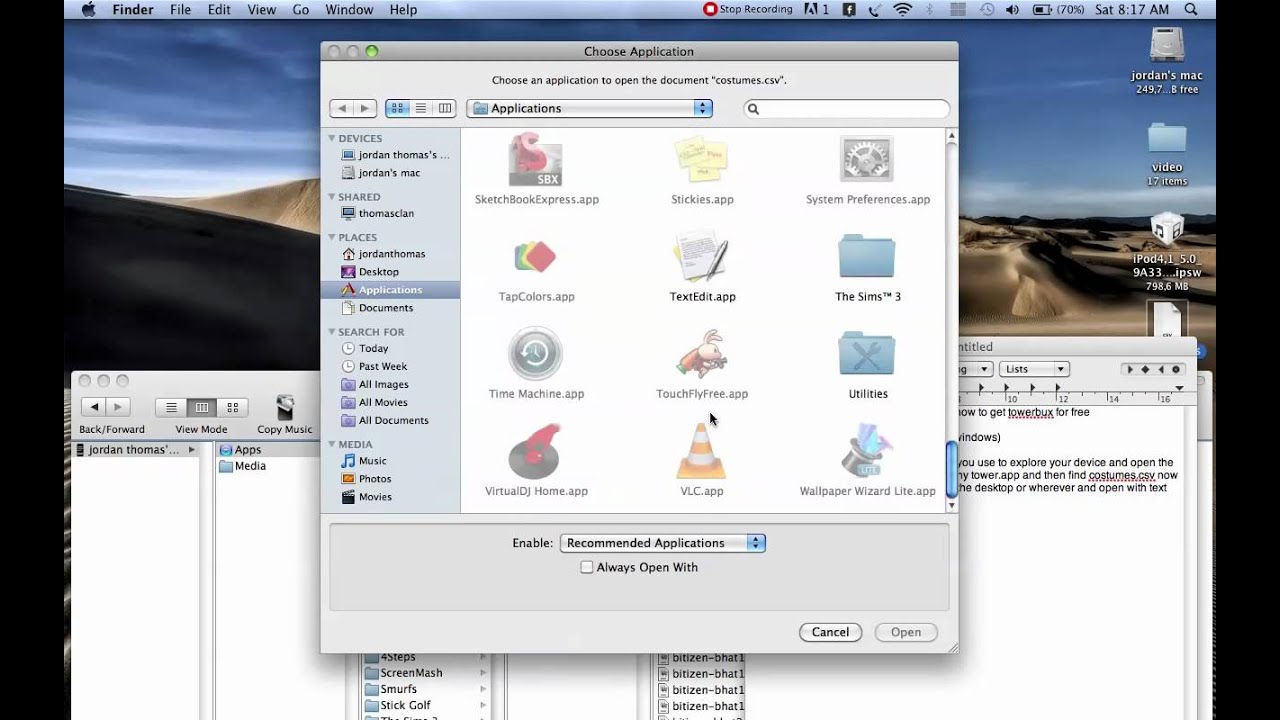Choose TextEdit.app icon
This screenshot has width=1280, height=720.
(x=702, y=257)
